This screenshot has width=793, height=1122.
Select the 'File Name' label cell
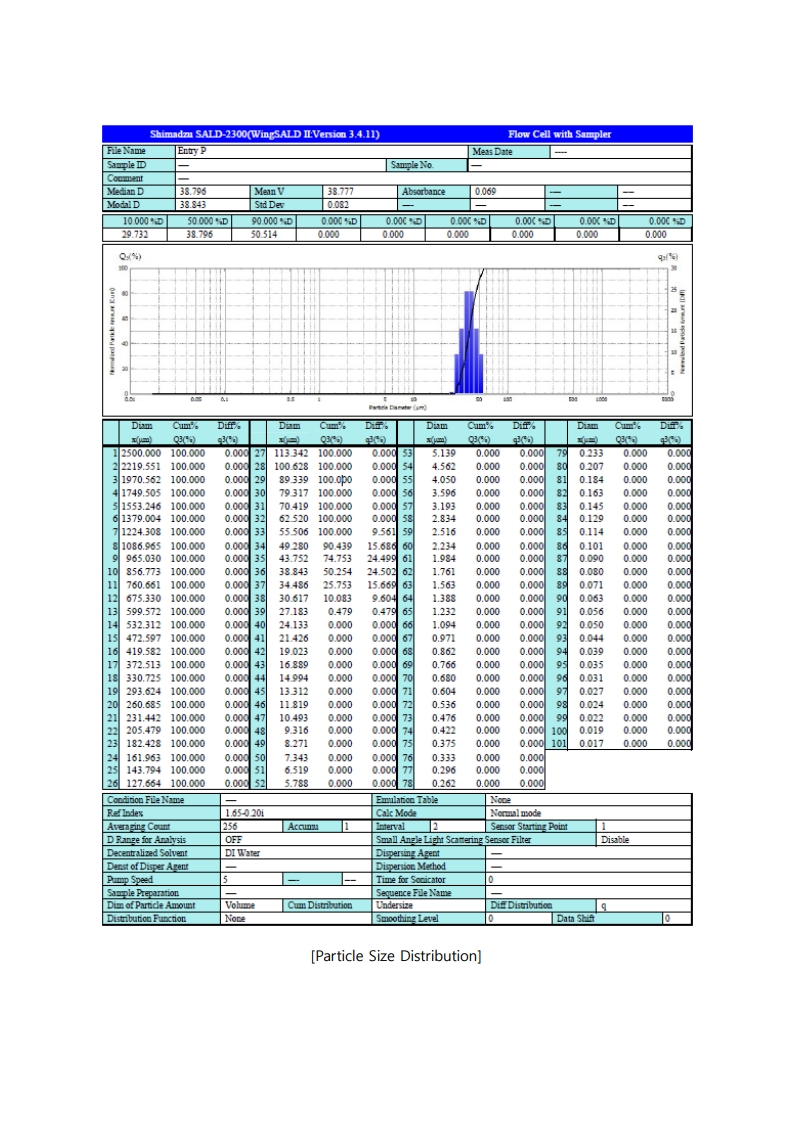pyautogui.click(x=139, y=151)
